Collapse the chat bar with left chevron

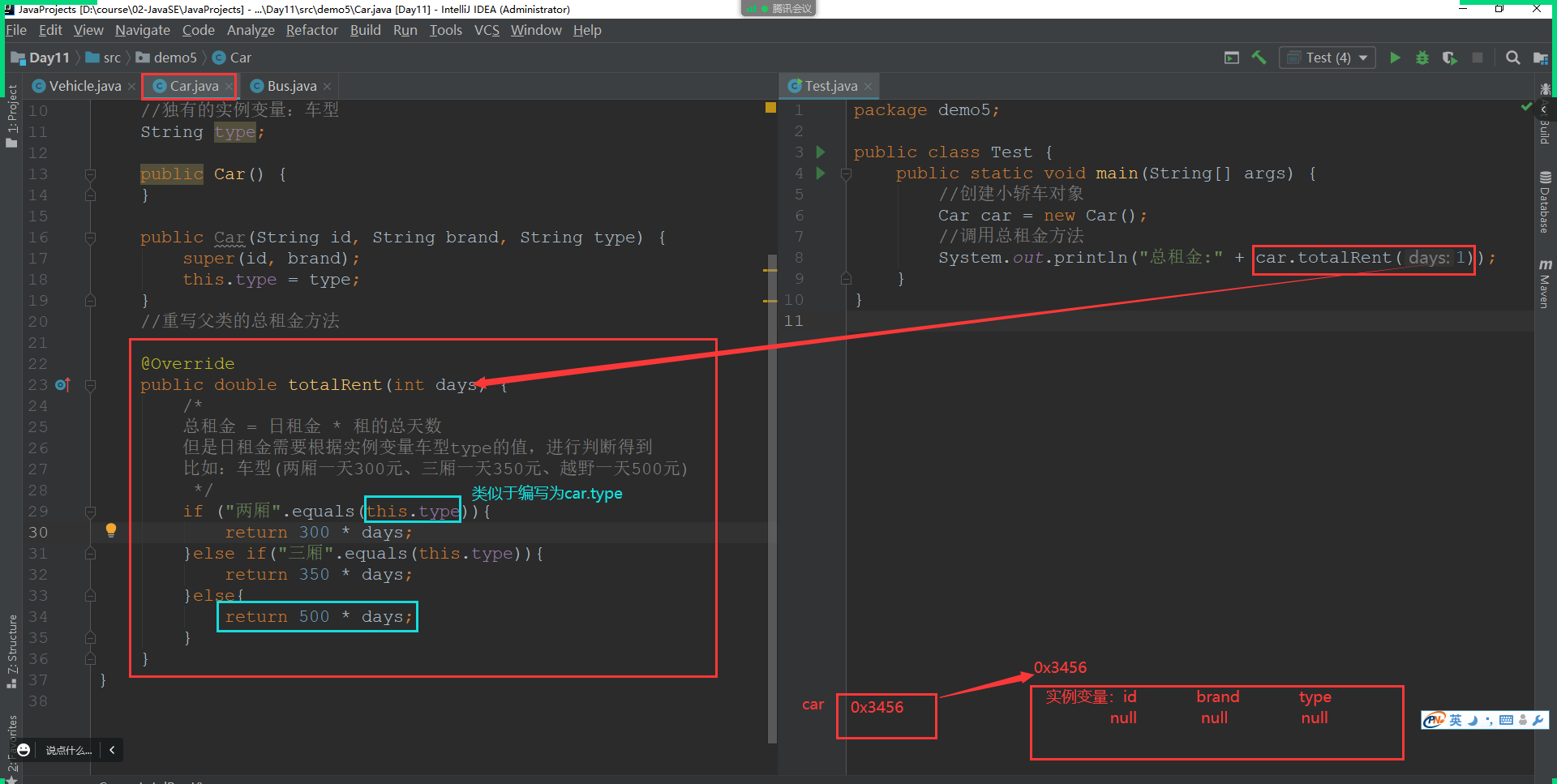[x=112, y=750]
